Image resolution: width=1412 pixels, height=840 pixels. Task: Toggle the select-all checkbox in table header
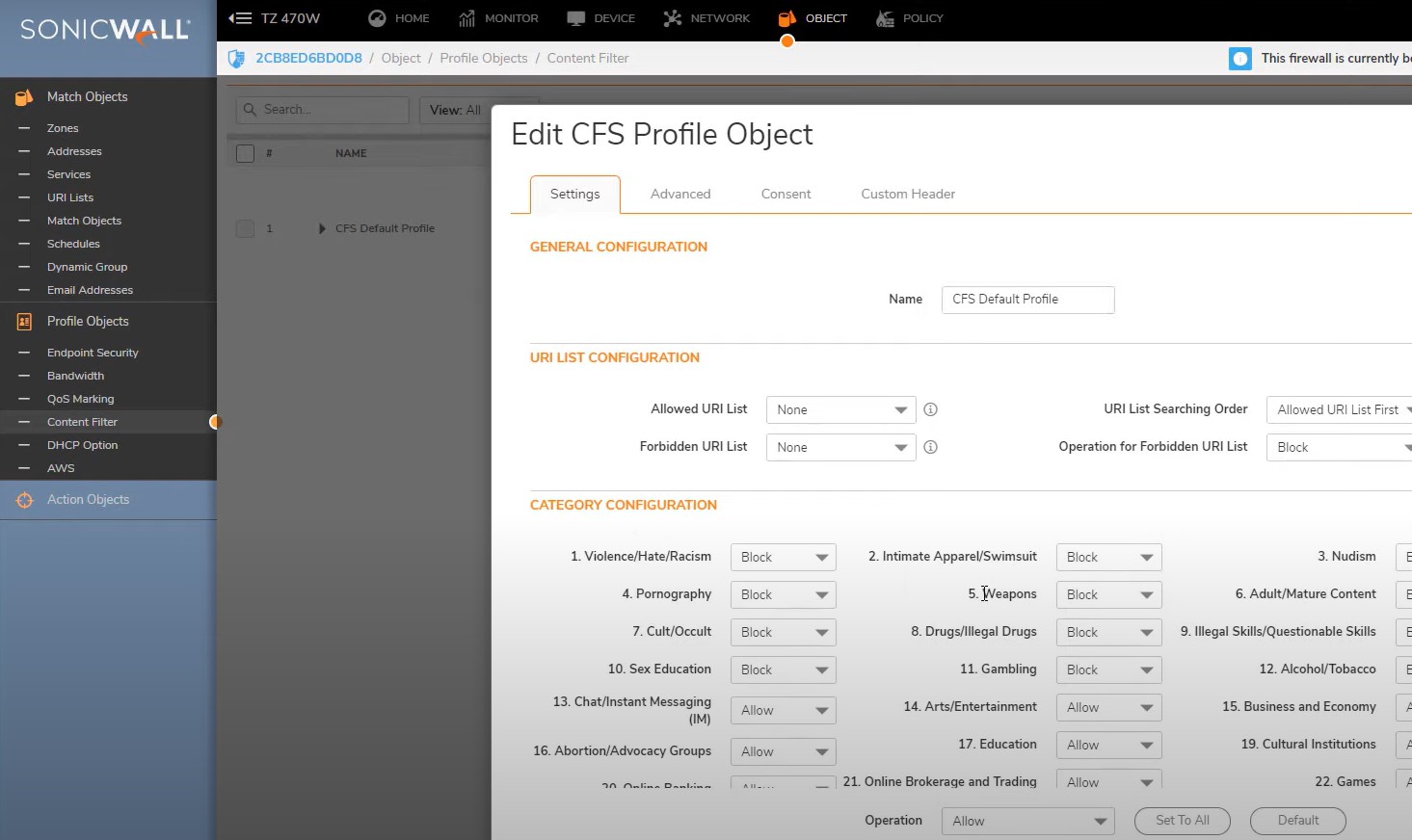(246, 153)
